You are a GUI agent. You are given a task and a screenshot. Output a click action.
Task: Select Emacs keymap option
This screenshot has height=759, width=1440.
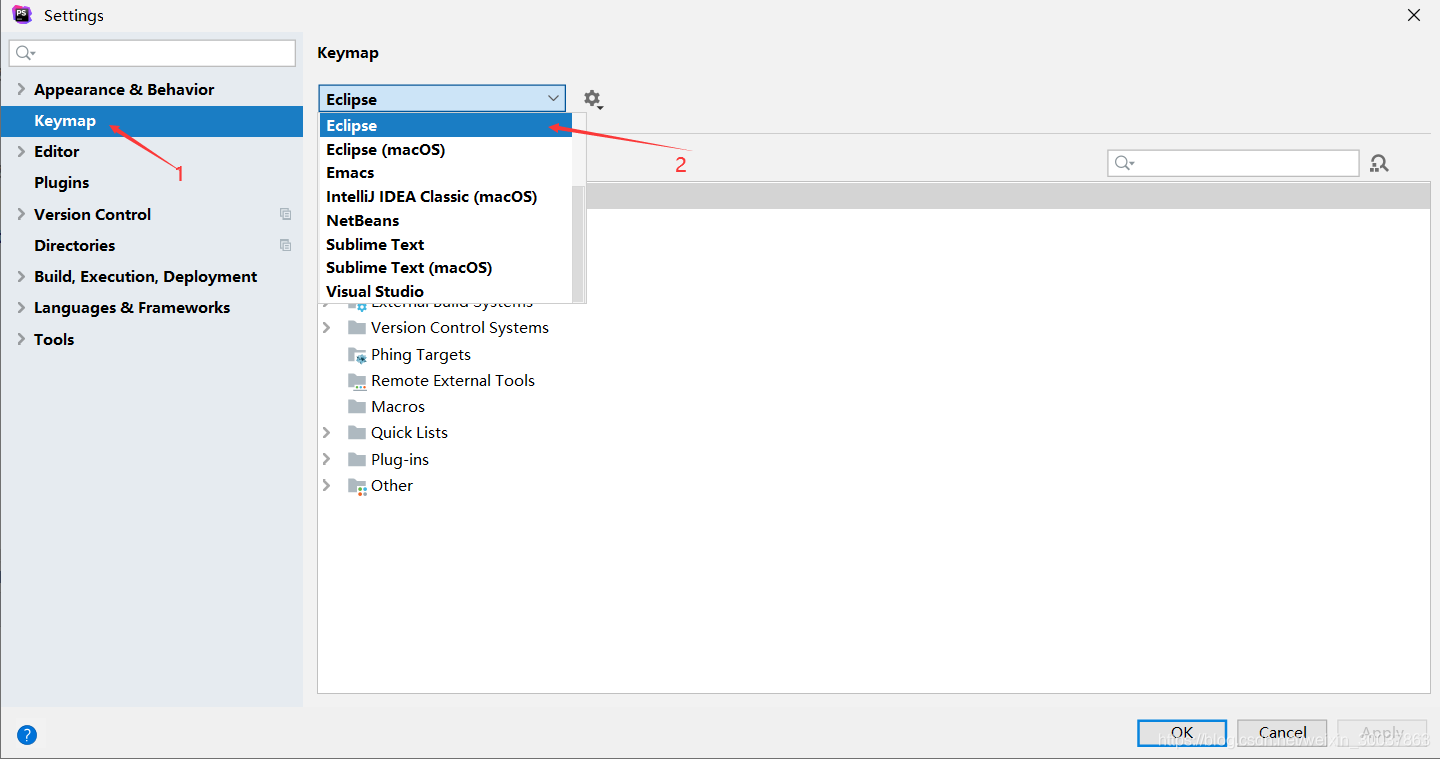445,173
